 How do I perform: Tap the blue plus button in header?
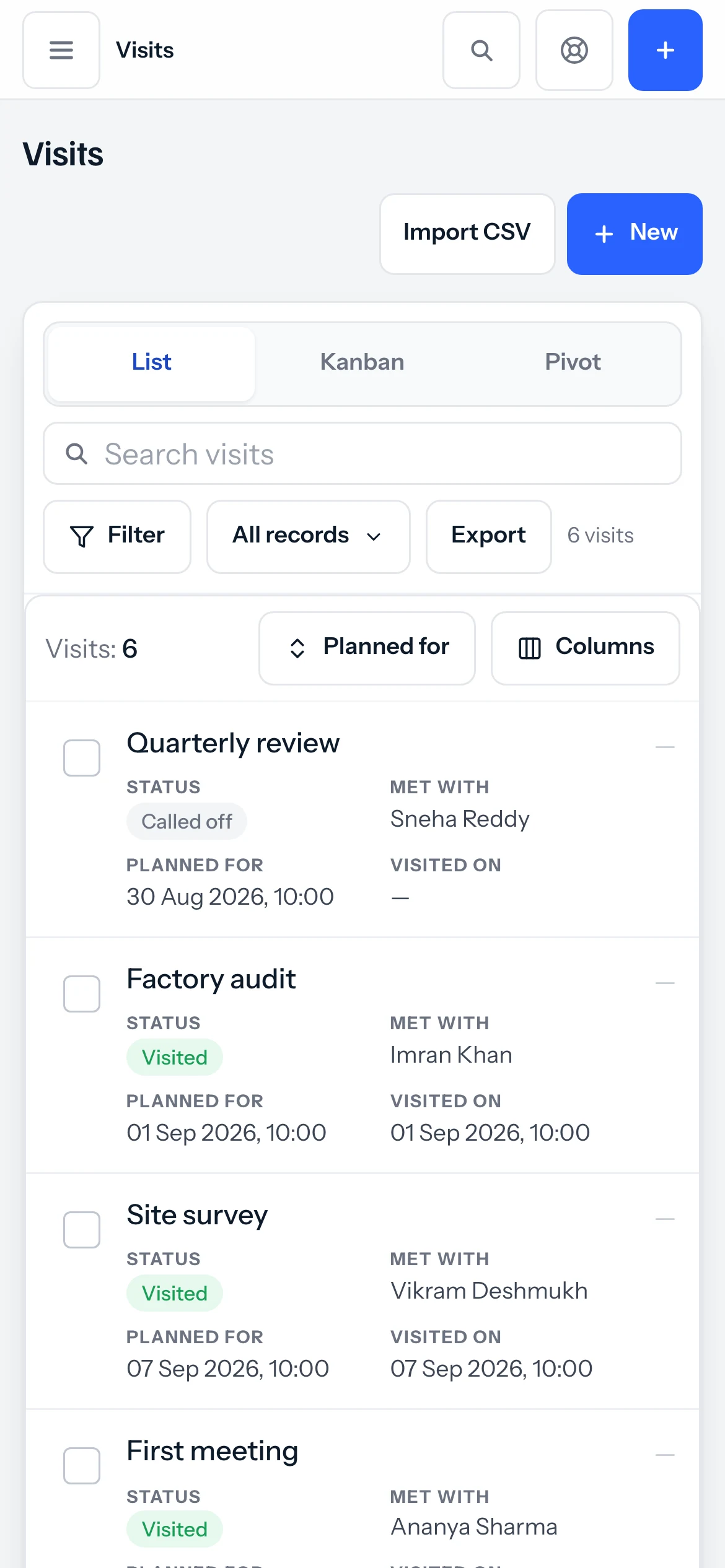click(666, 50)
